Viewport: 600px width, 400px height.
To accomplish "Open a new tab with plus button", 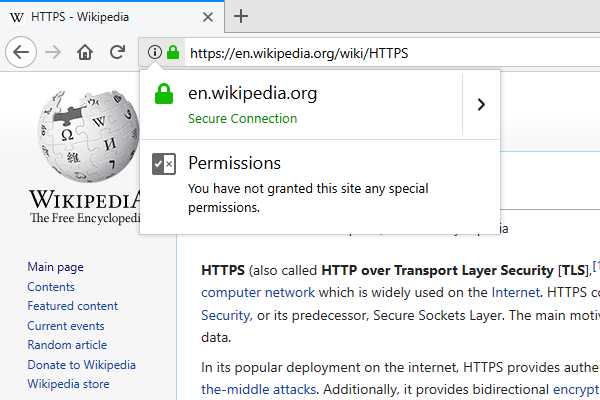I will click(241, 16).
